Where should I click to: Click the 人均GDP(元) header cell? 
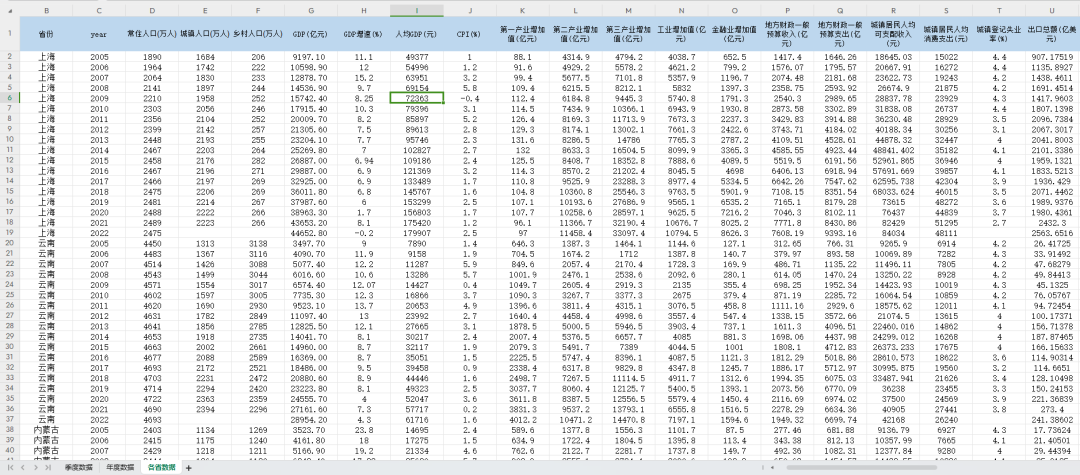417,34
